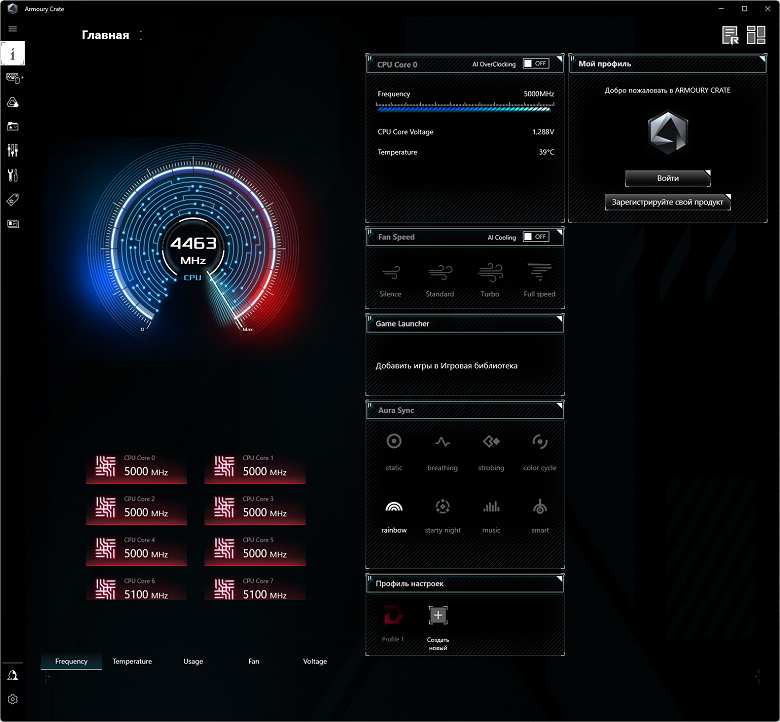The height and width of the screenshot is (722, 780).
Task: Toggle the AI OverClocking switch
Action: pyautogui.click(x=536, y=64)
